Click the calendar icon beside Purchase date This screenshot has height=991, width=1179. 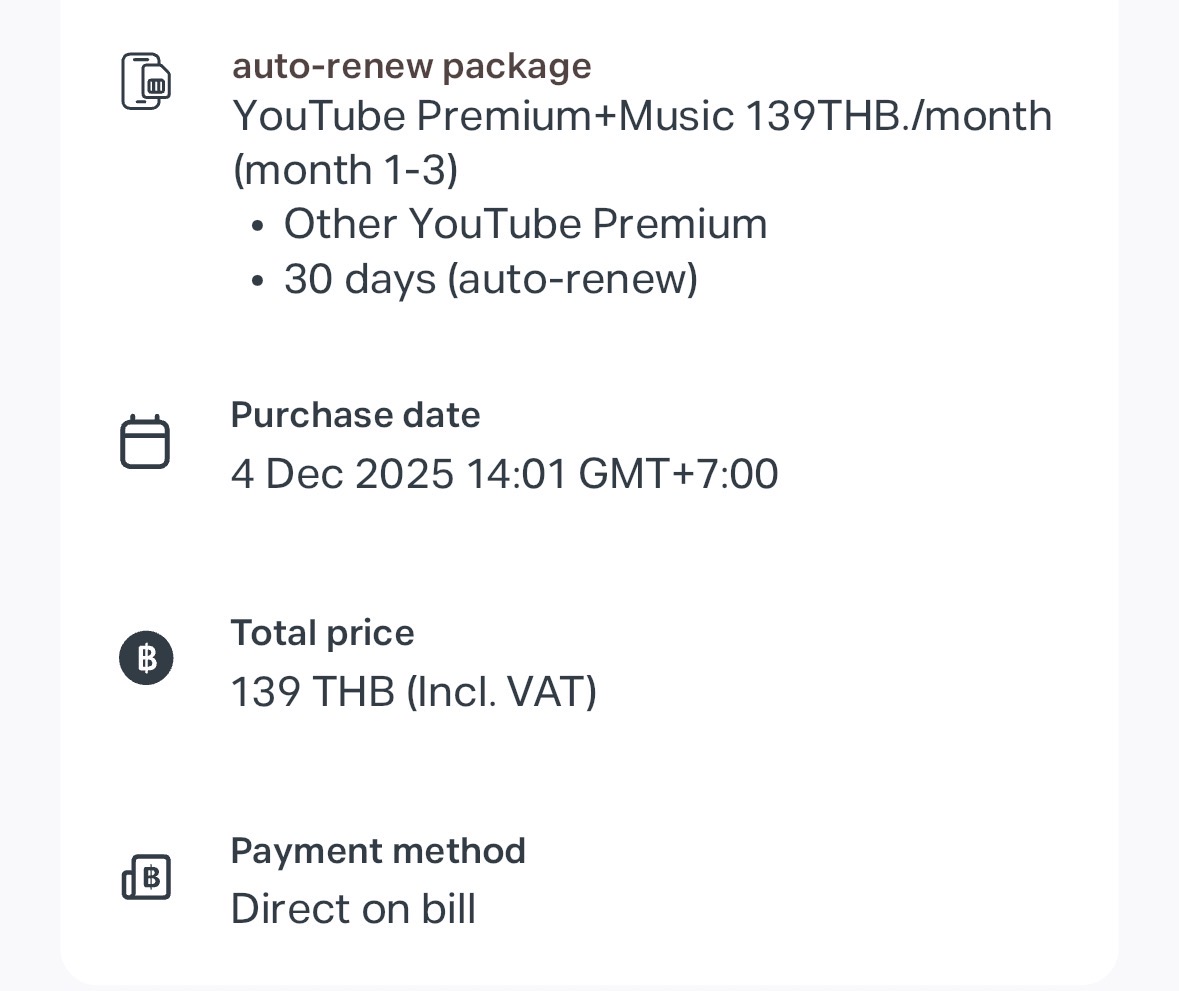[145, 442]
